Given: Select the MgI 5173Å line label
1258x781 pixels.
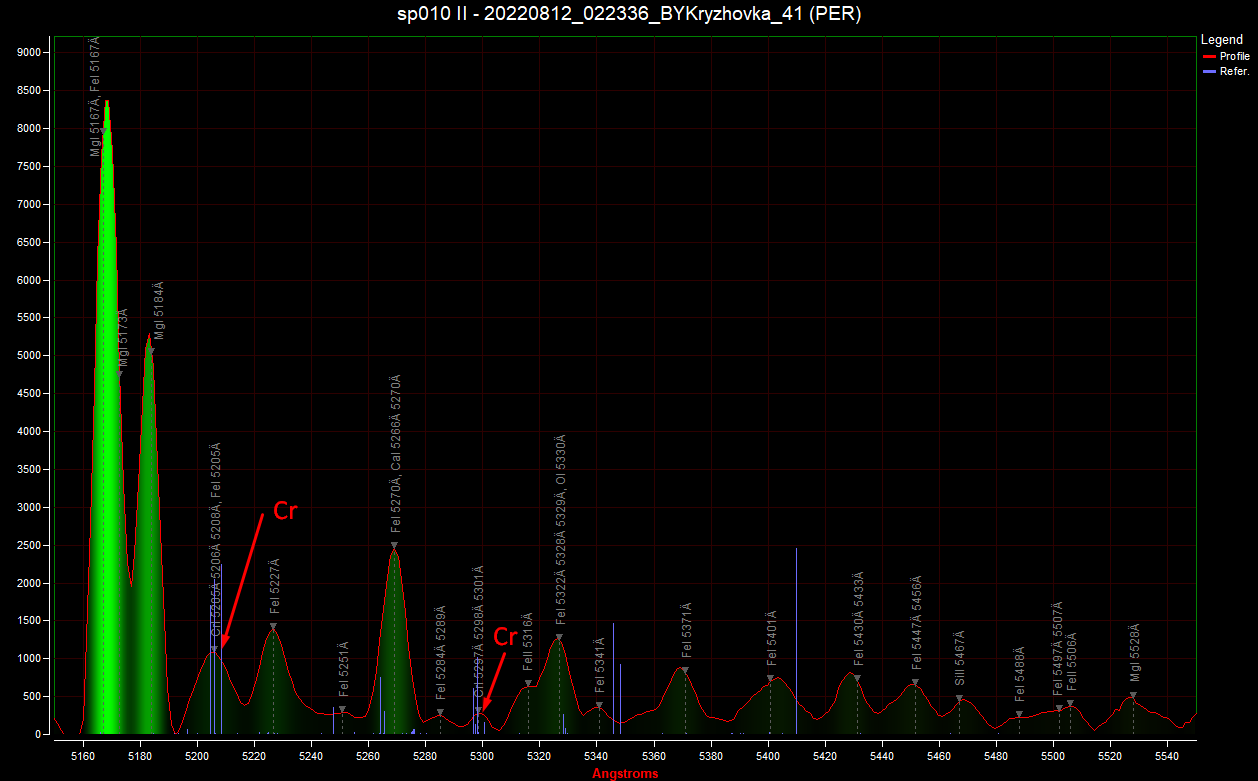Looking at the screenshot, I should (124, 336).
